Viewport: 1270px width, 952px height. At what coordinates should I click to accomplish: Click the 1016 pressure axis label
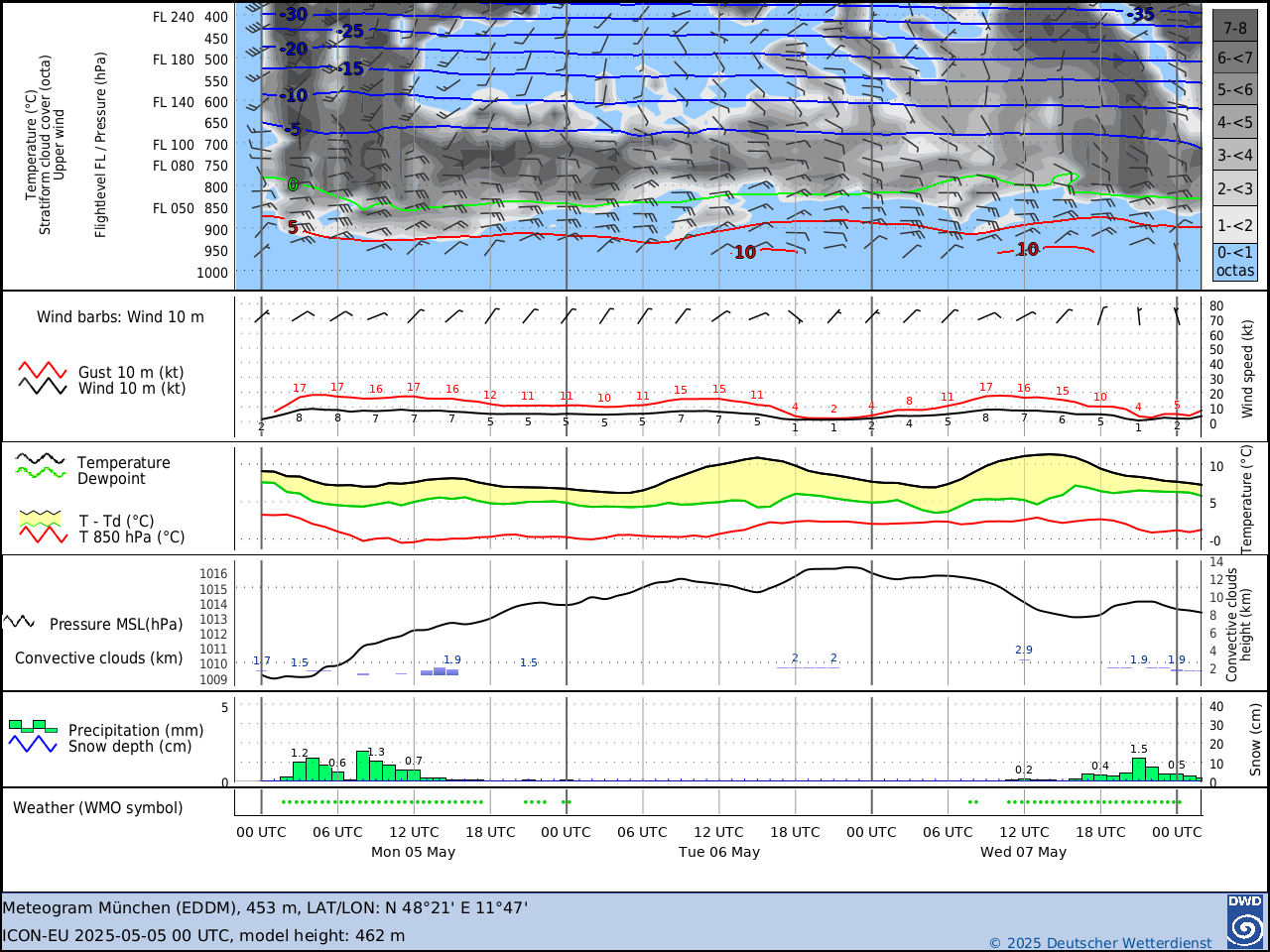point(213,574)
